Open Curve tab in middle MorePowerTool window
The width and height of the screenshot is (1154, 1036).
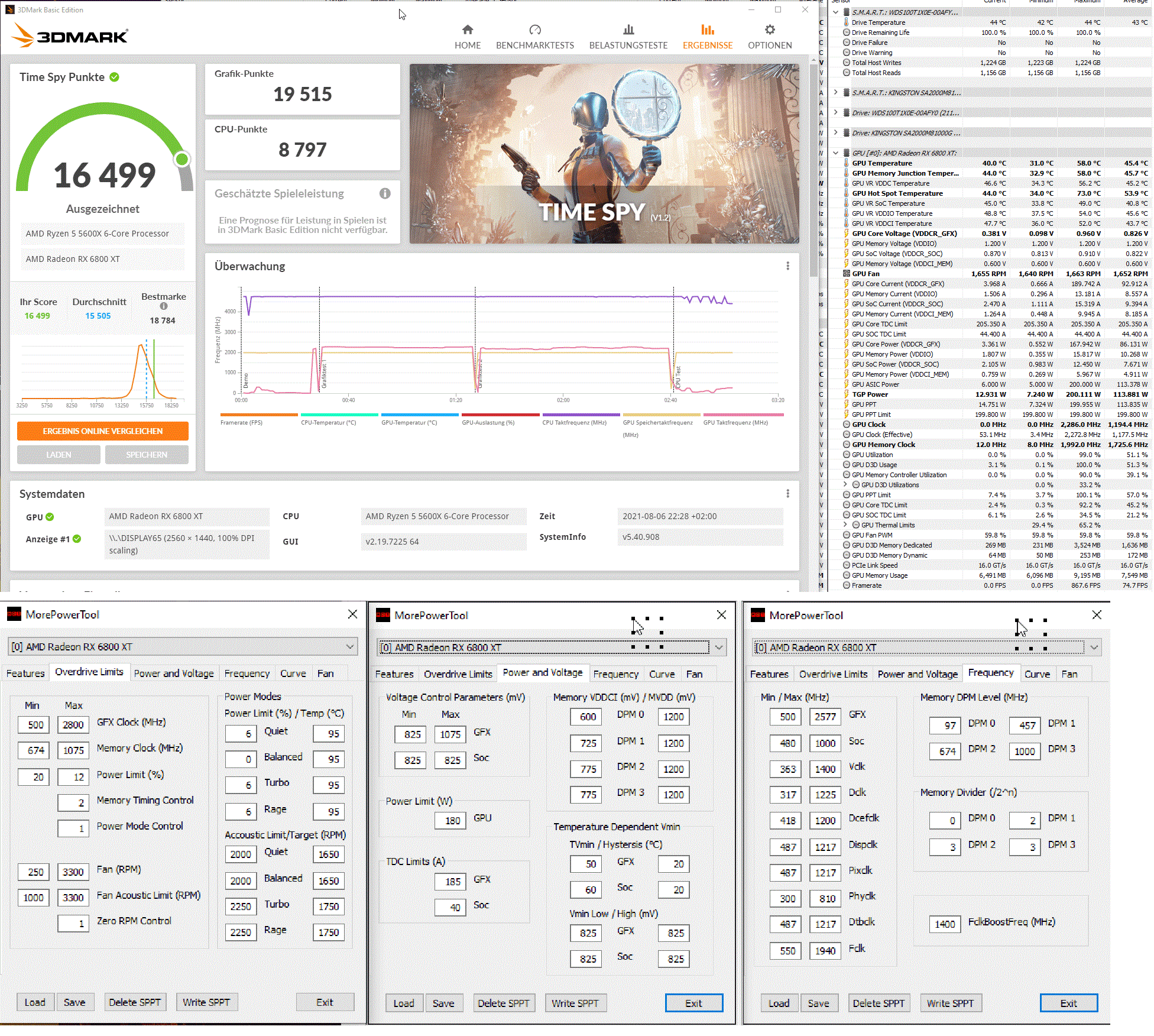[662, 674]
